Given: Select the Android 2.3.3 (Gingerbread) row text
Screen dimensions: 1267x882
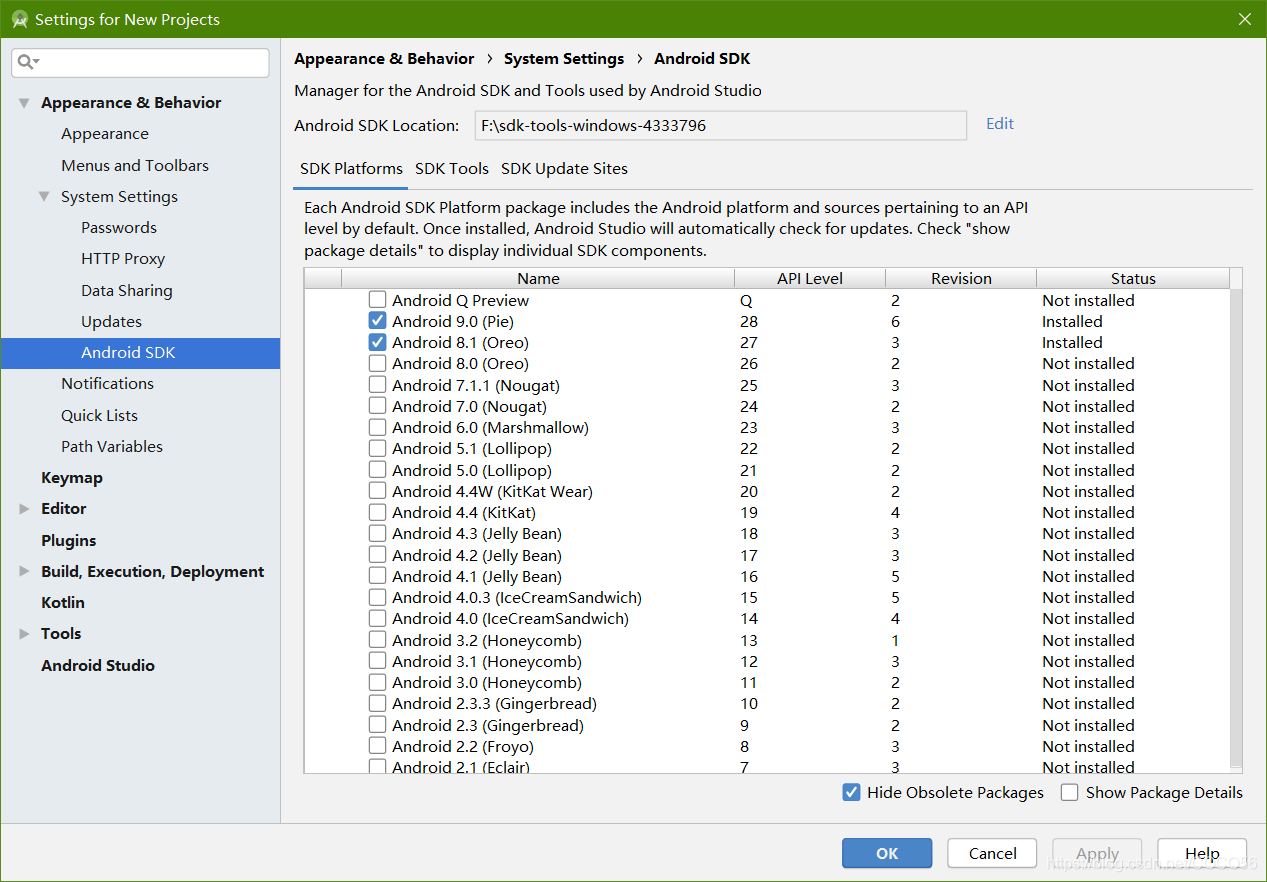Looking at the screenshot, I should (x=494, y=704).
